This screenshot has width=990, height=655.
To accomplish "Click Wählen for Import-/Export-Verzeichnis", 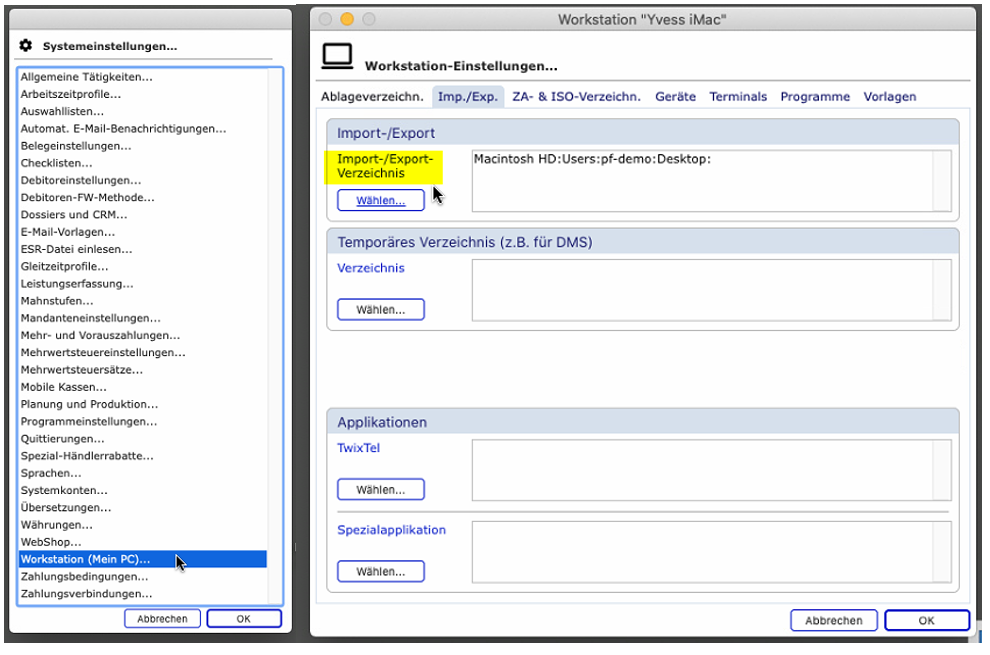I will coord(381,200).
